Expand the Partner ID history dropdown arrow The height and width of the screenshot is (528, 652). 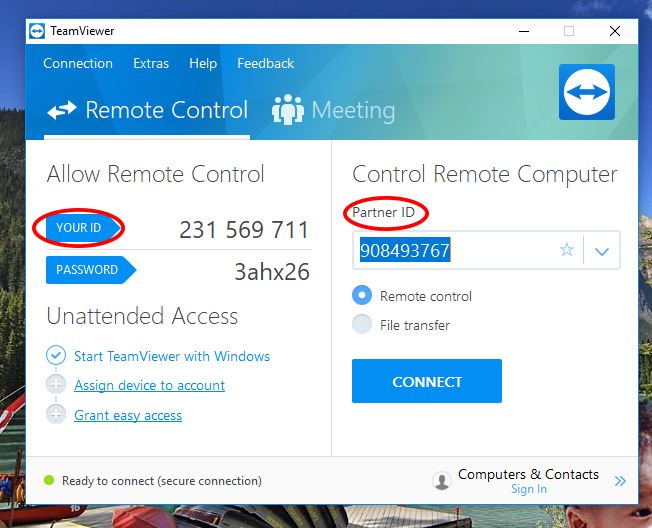click(x=602, y=251)
